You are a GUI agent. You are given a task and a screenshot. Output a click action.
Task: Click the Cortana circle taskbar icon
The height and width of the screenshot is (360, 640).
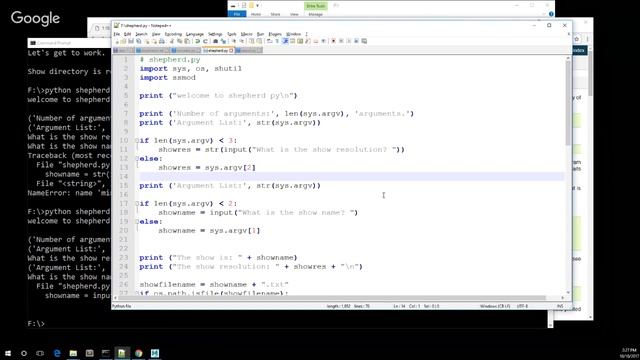click(24, 353)
